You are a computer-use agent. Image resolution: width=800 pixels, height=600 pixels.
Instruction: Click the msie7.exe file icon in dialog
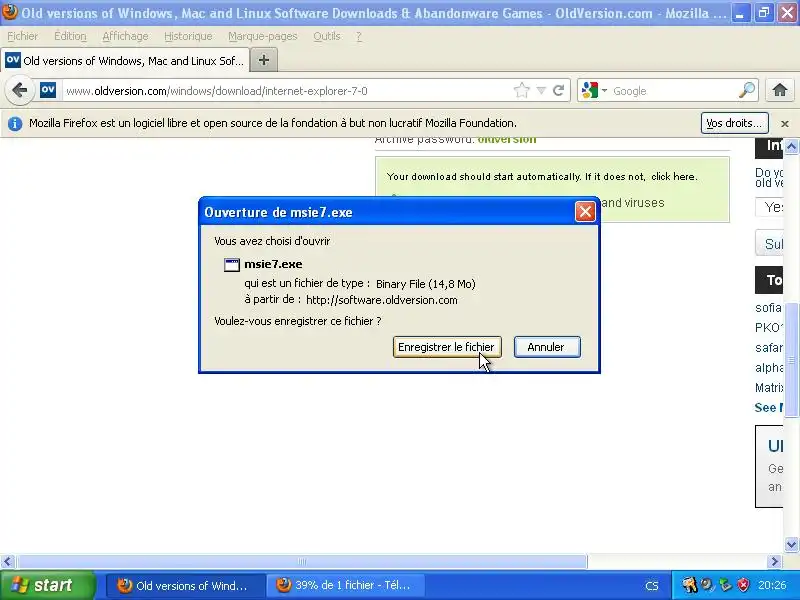[232, 264]
